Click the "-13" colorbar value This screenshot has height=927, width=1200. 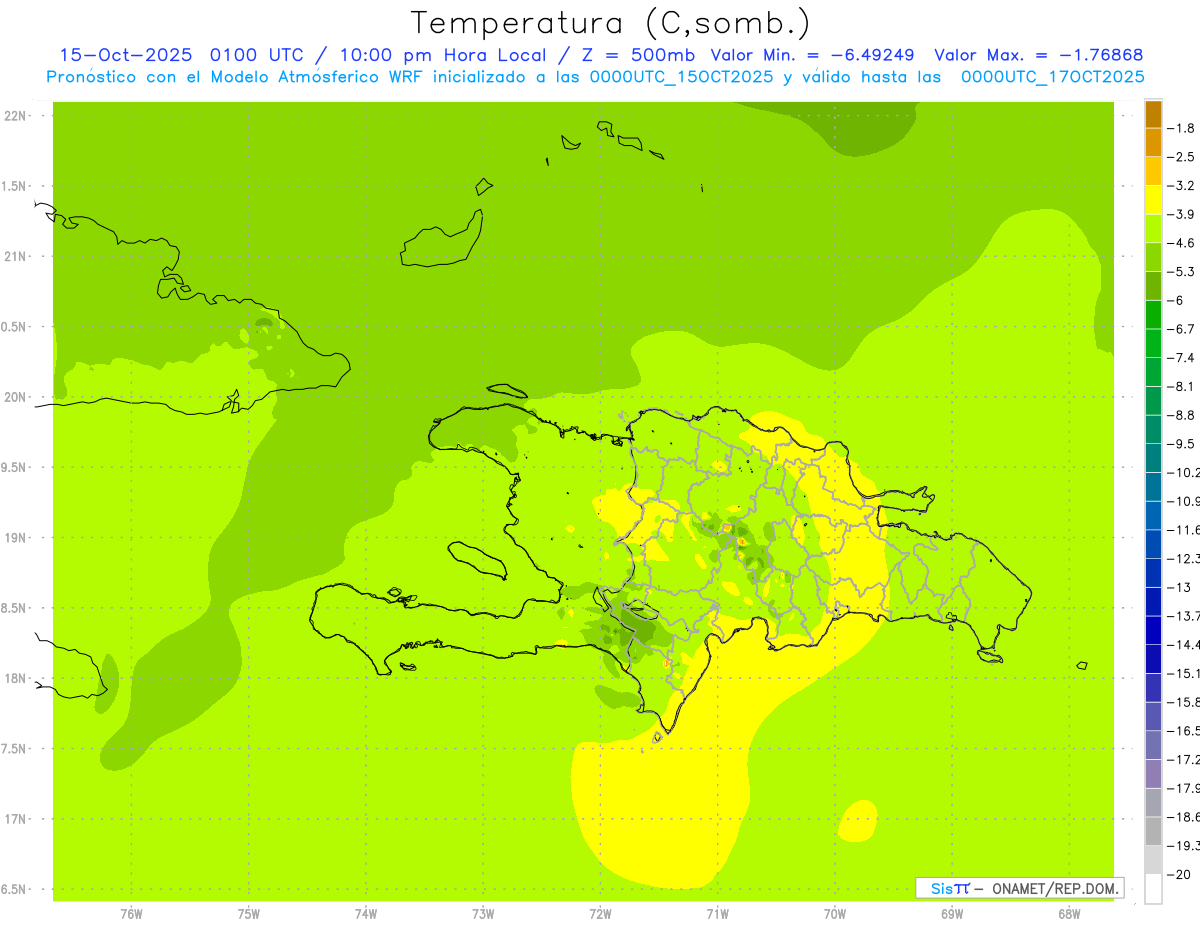pos(1179,587)
